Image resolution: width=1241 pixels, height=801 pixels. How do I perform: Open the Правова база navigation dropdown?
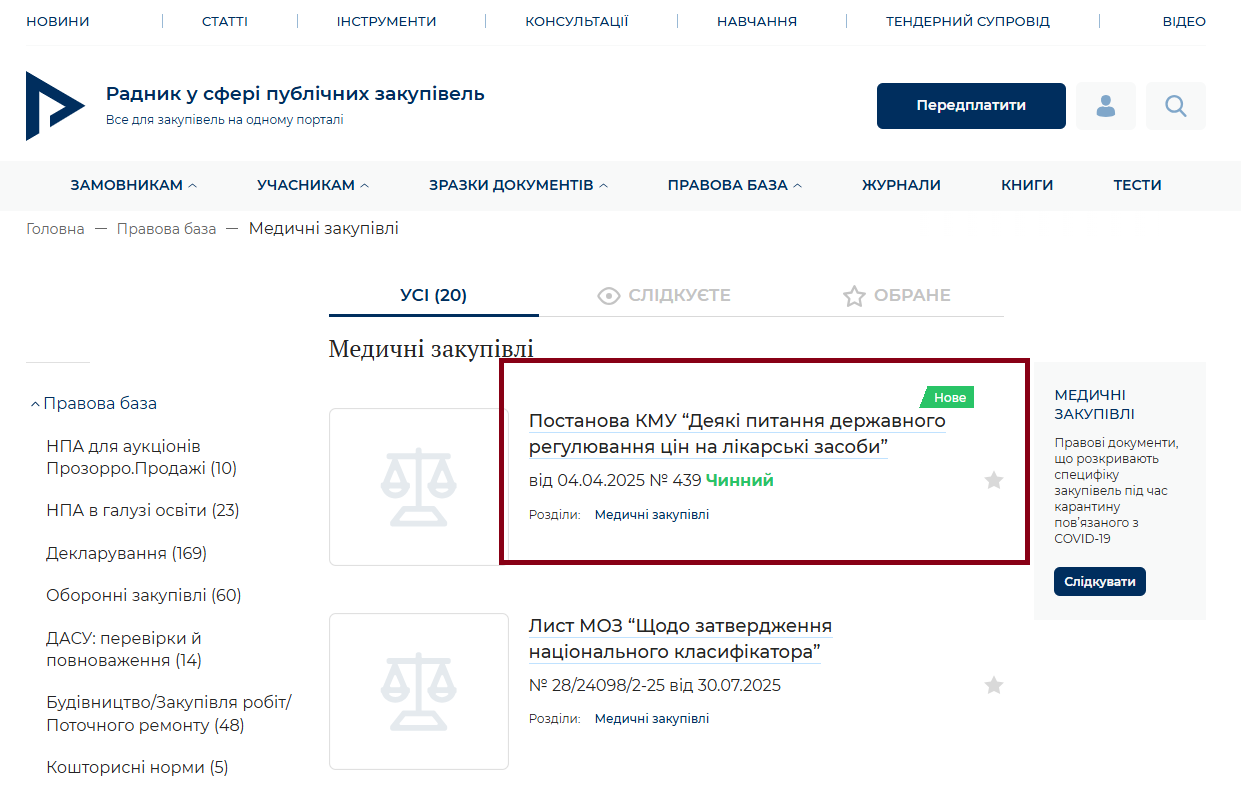(734, 185)
